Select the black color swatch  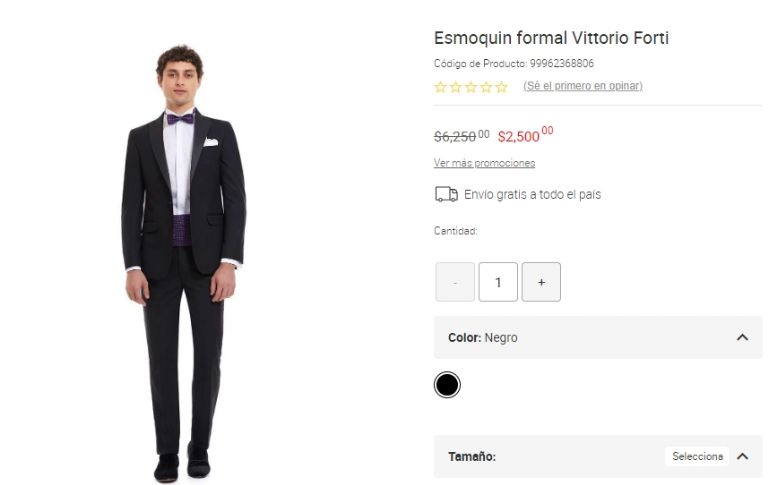[x=447, y=385]
